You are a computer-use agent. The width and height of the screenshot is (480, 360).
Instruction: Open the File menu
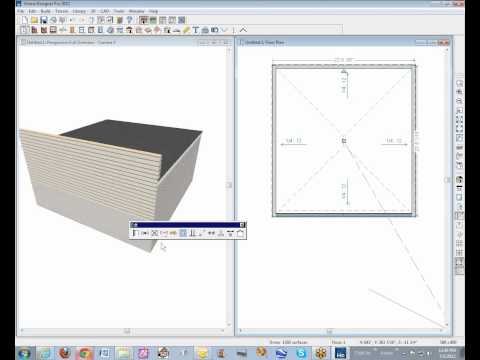point(21,11)
